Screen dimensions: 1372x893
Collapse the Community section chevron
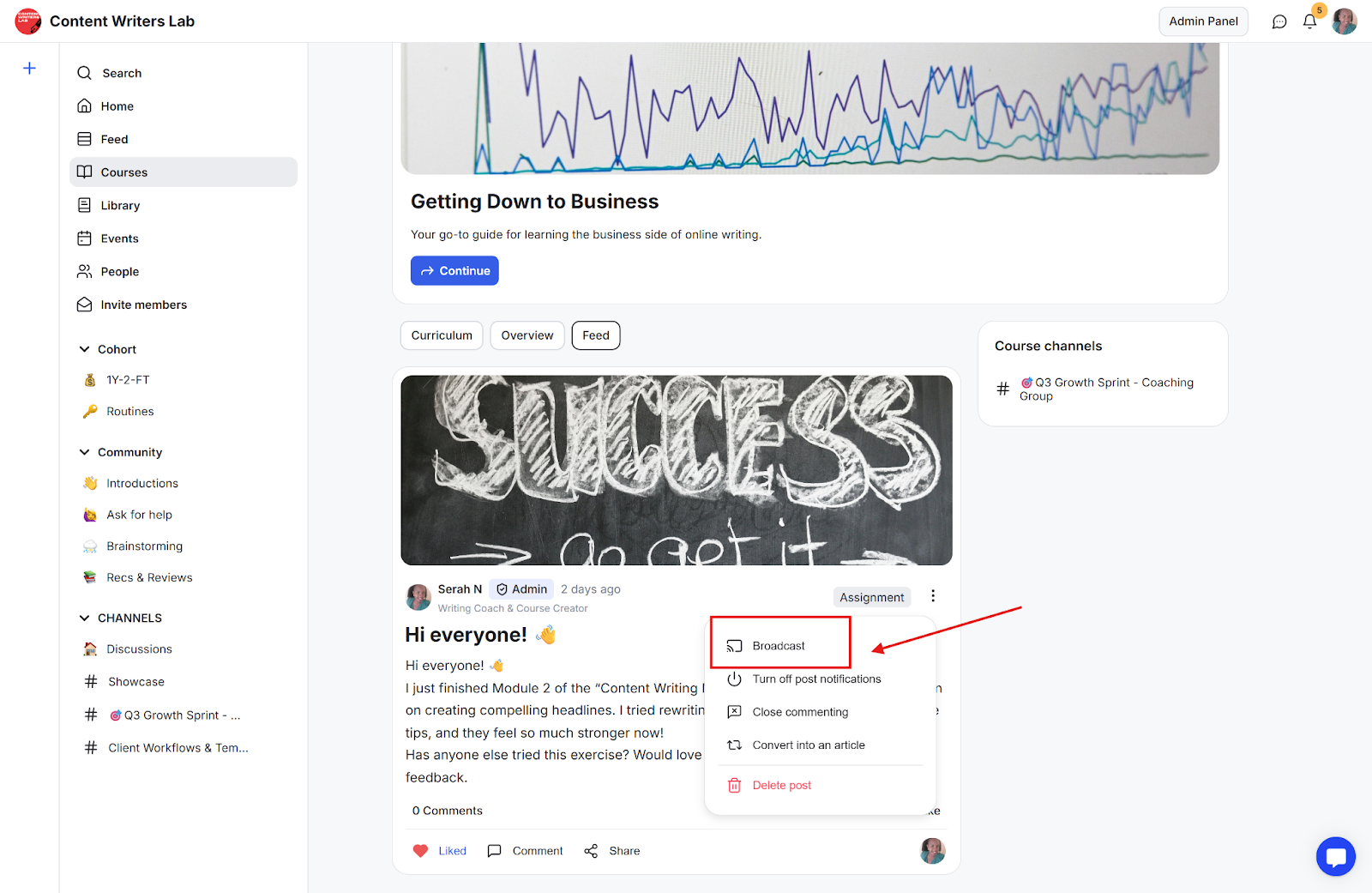pyautogui.click(x=84, y=452)
